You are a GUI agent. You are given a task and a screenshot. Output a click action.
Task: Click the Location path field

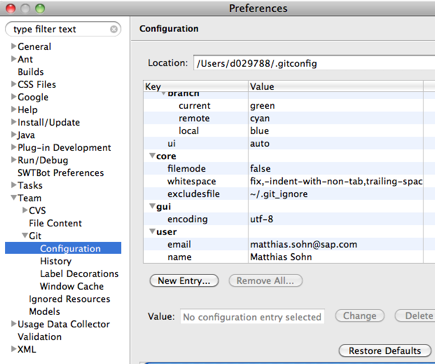(x=314, y=63)
